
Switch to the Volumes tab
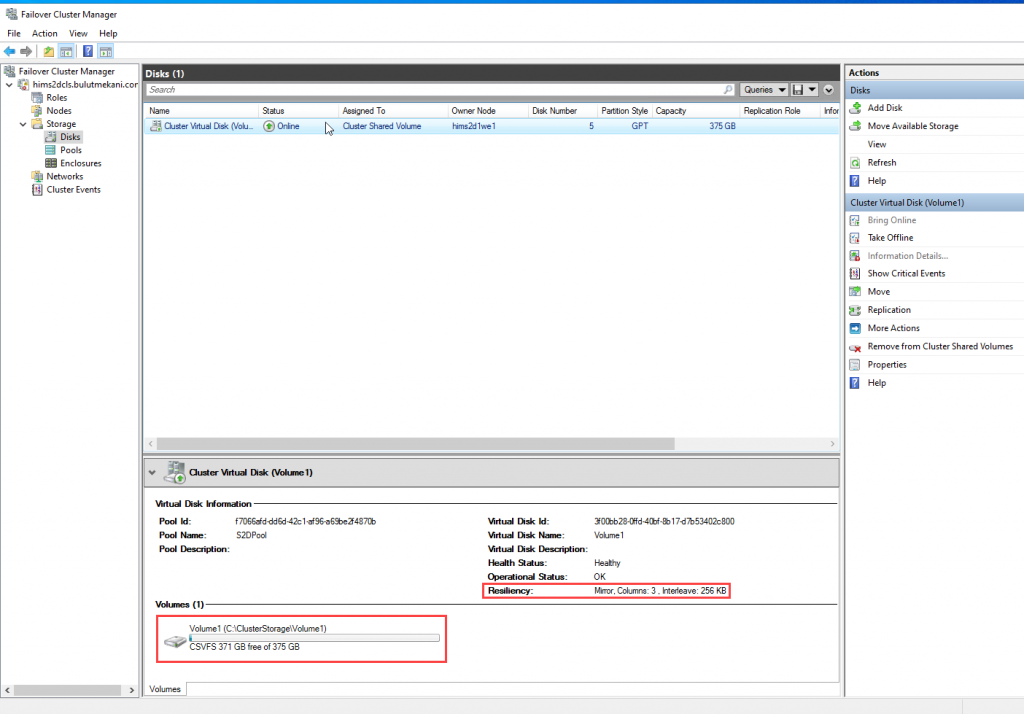pos(165,689)
